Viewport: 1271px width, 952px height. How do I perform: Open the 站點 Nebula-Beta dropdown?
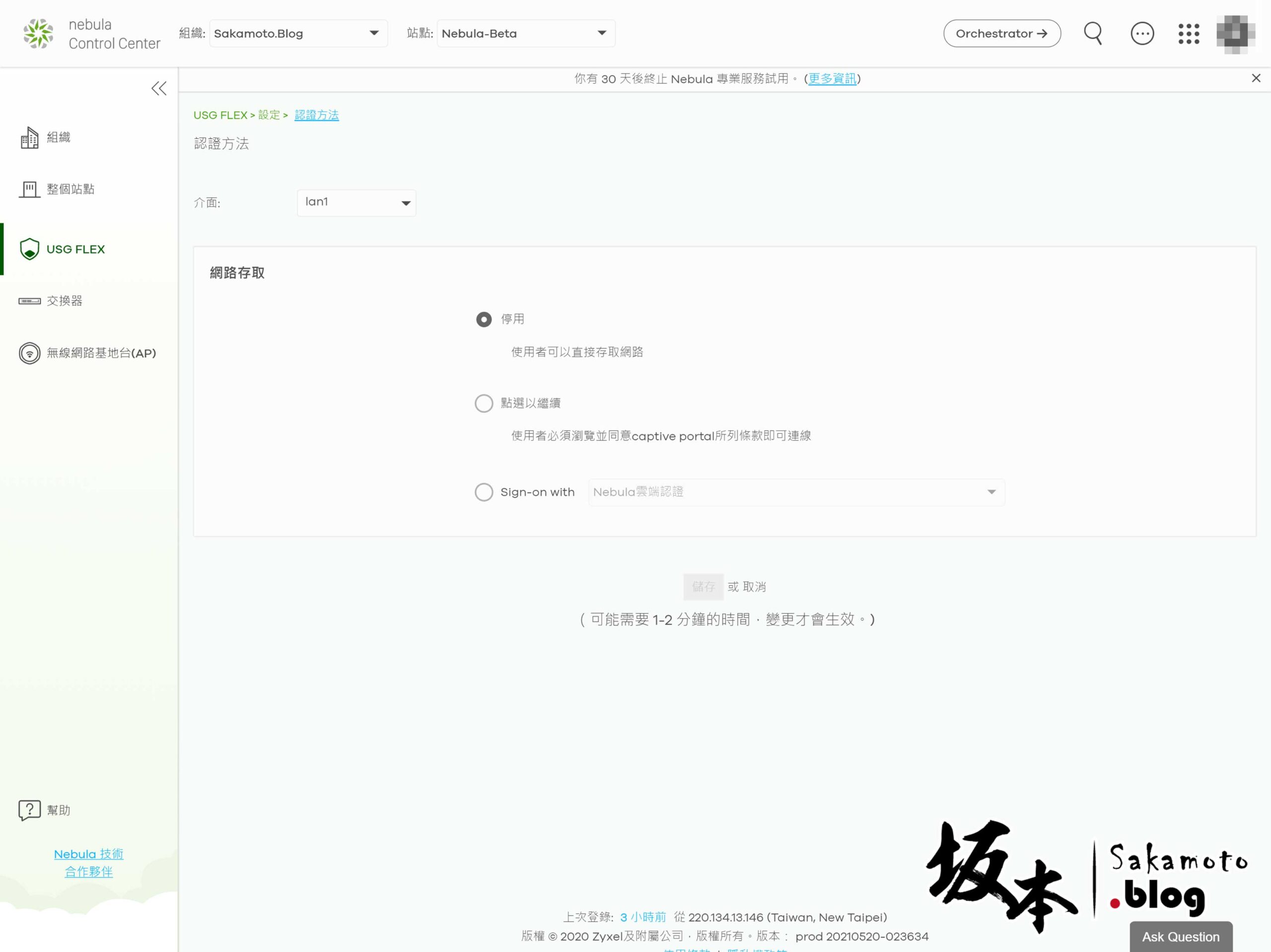(526, 33)
